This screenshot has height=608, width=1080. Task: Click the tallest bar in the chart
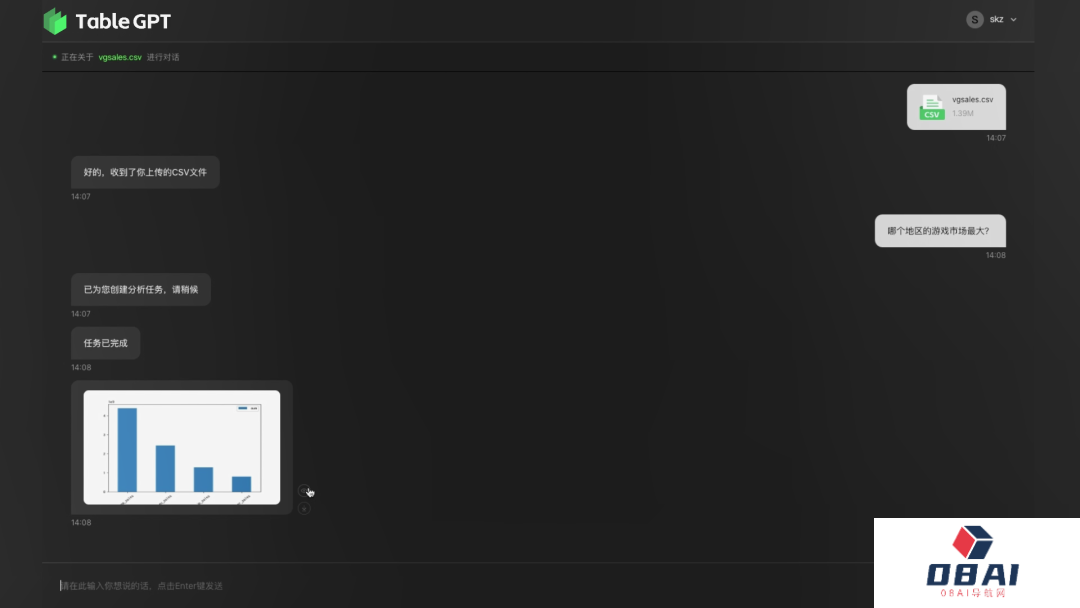(127, 450)
